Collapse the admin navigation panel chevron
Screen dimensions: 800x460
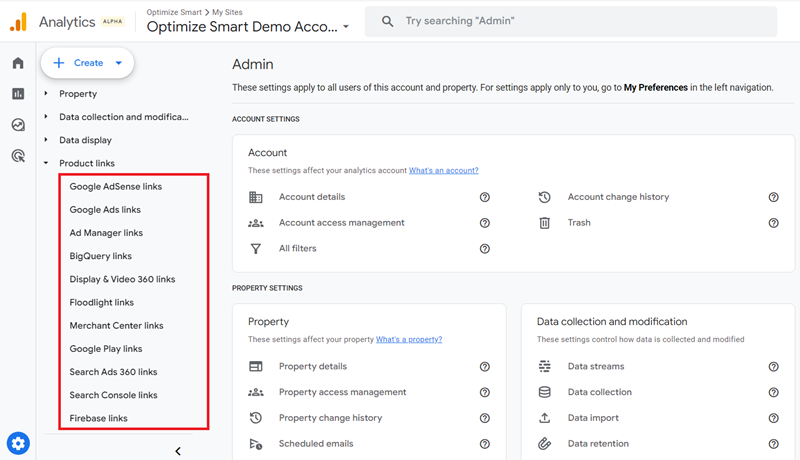tap(178, 451)
